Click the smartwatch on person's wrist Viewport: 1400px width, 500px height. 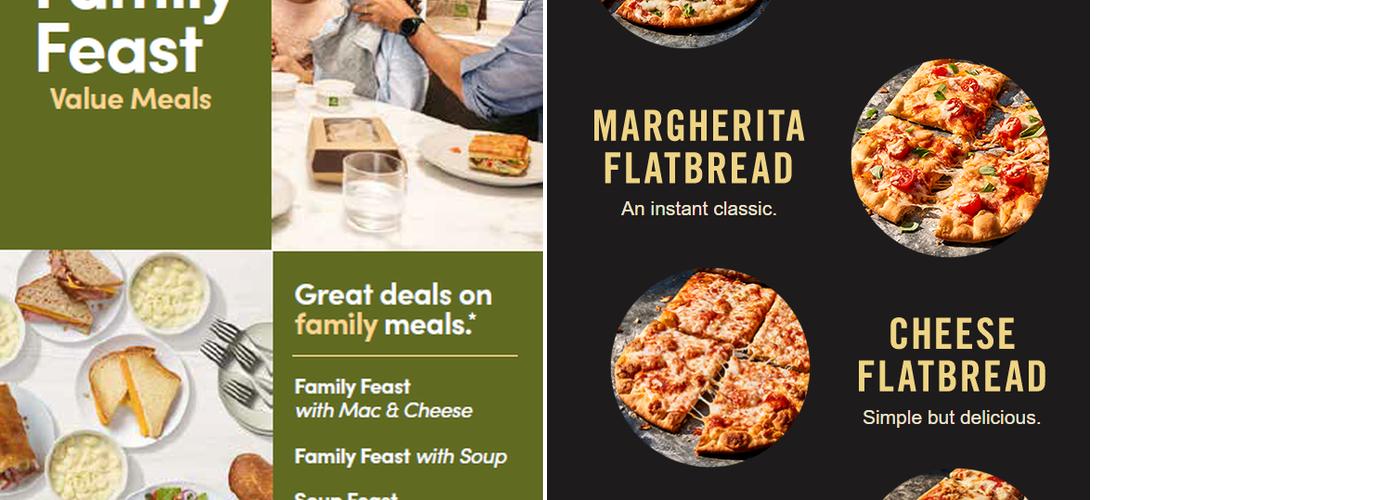(412, 27)
